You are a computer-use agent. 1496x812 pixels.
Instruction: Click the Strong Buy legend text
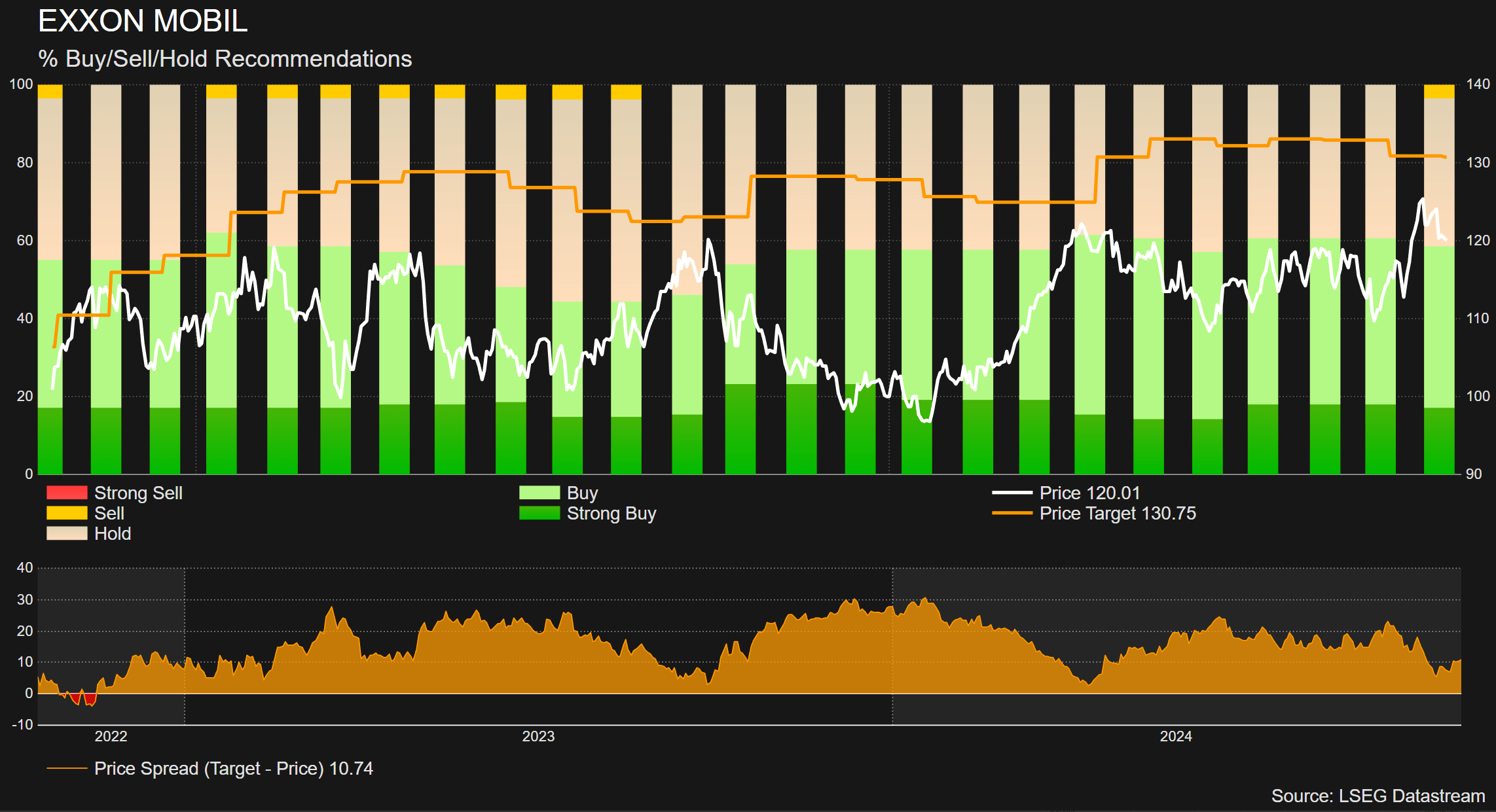click(x=611, y=513)
